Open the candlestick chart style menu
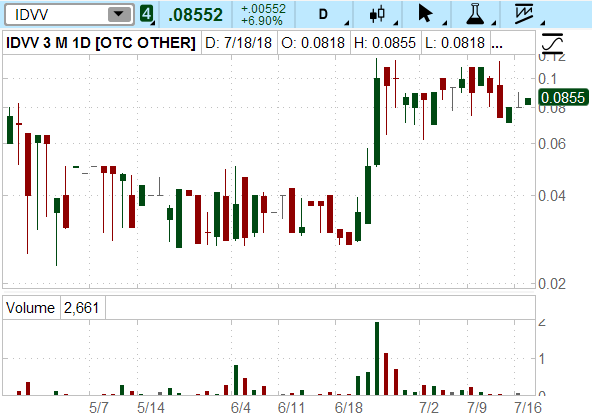592x419 pixels. pos(378,14)
